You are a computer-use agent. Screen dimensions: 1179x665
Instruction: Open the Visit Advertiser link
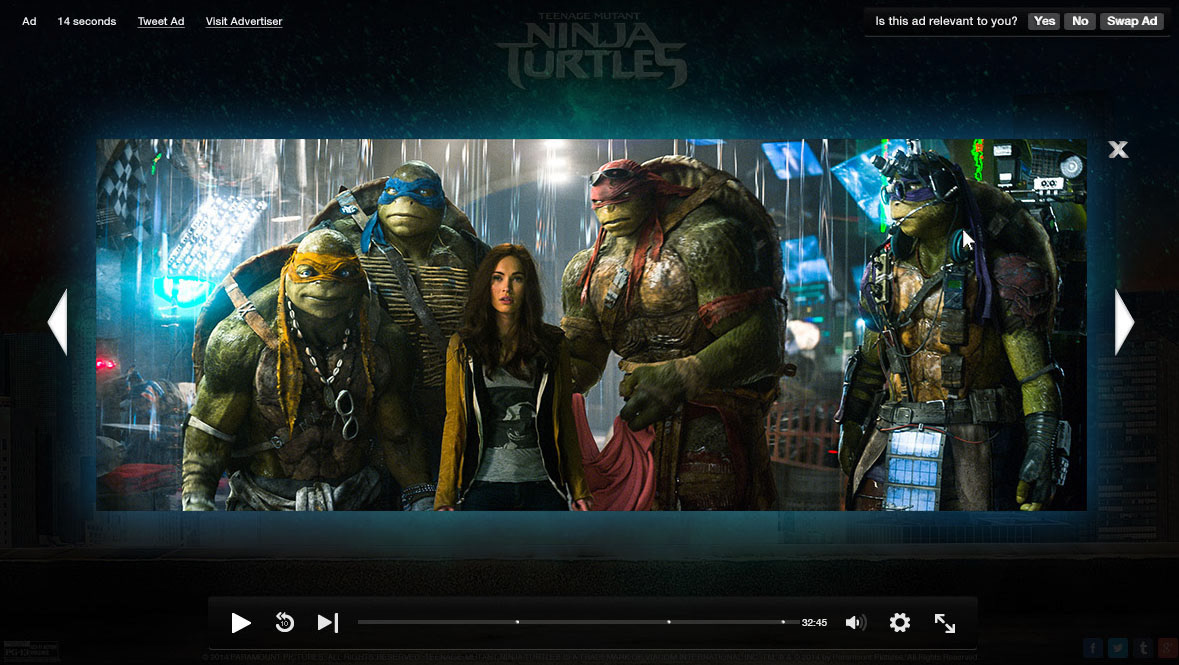[x=244, y=21]
